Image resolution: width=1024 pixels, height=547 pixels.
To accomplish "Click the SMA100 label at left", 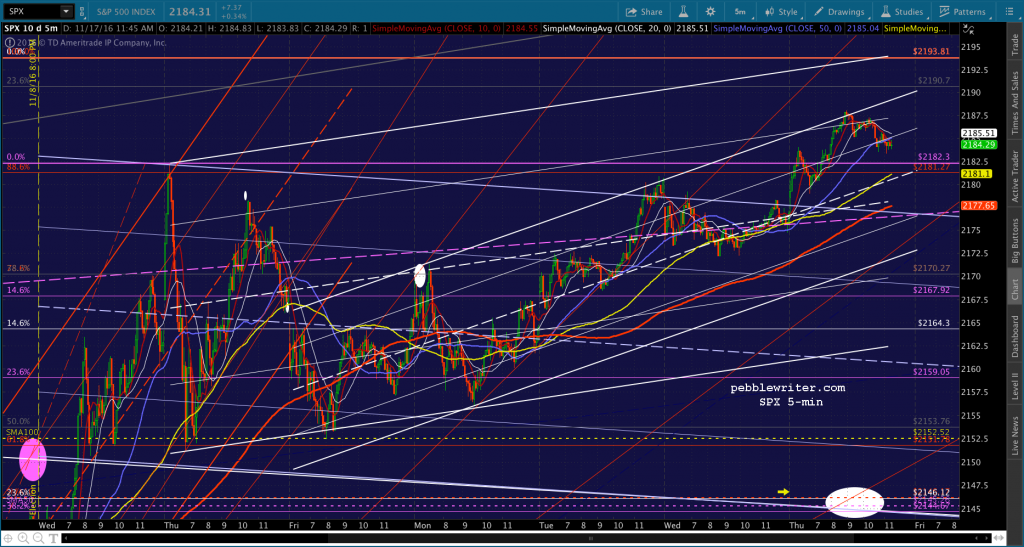I will [20, 432].
